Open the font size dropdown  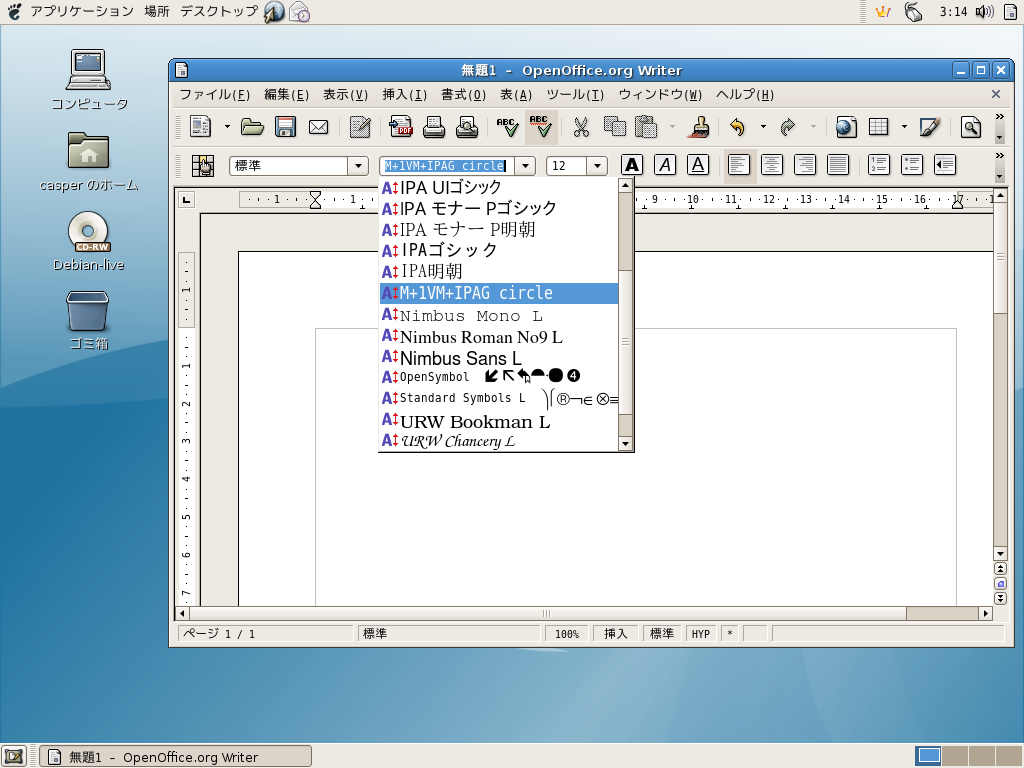click(x=597, y=166)
